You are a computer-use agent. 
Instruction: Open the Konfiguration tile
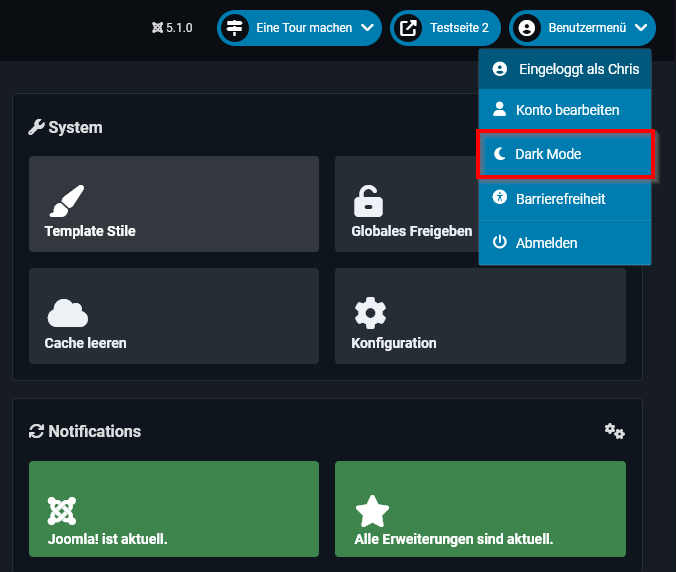coord(480,316)
